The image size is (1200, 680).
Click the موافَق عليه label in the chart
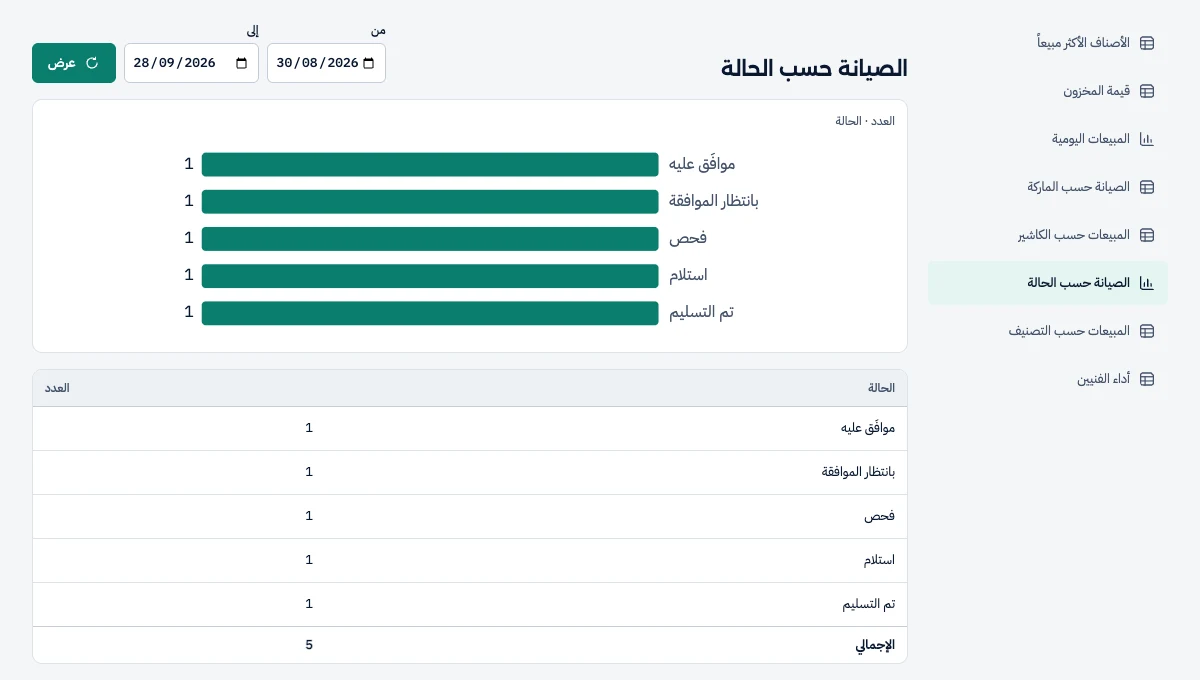[x=702, y=164]
